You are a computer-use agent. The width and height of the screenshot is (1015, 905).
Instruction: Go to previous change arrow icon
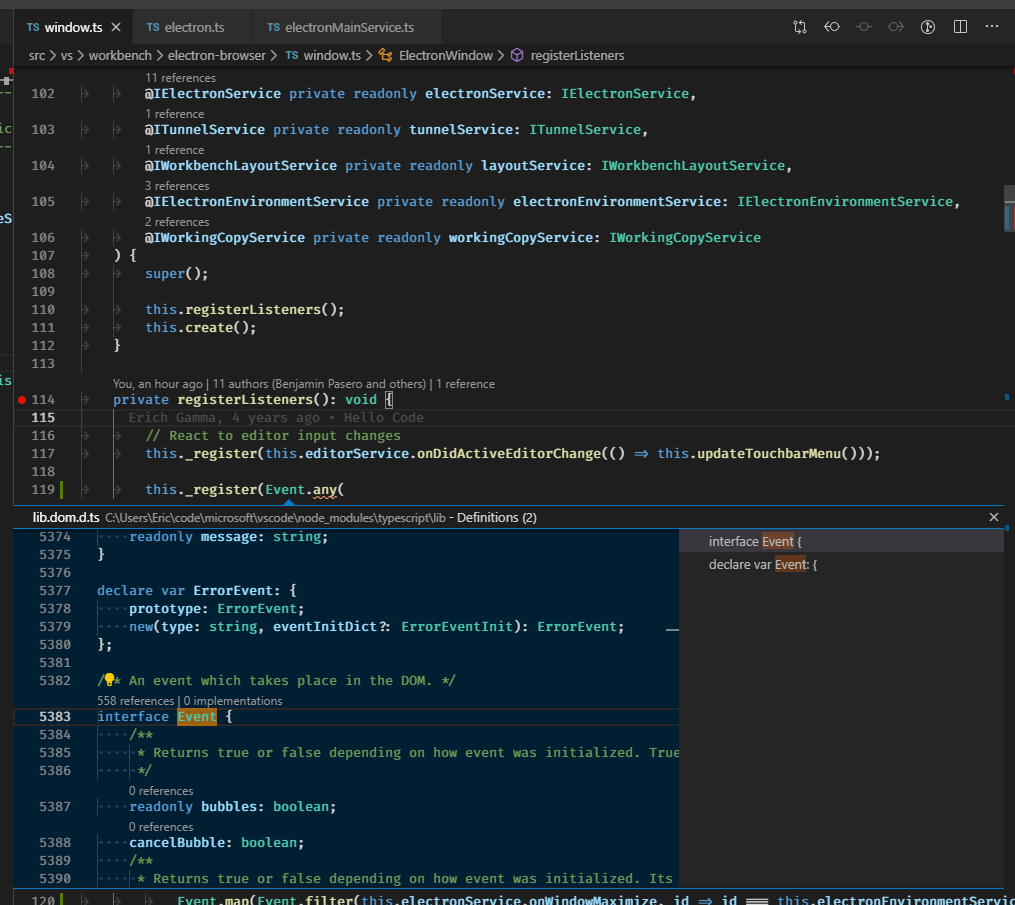tap(832, 27)
